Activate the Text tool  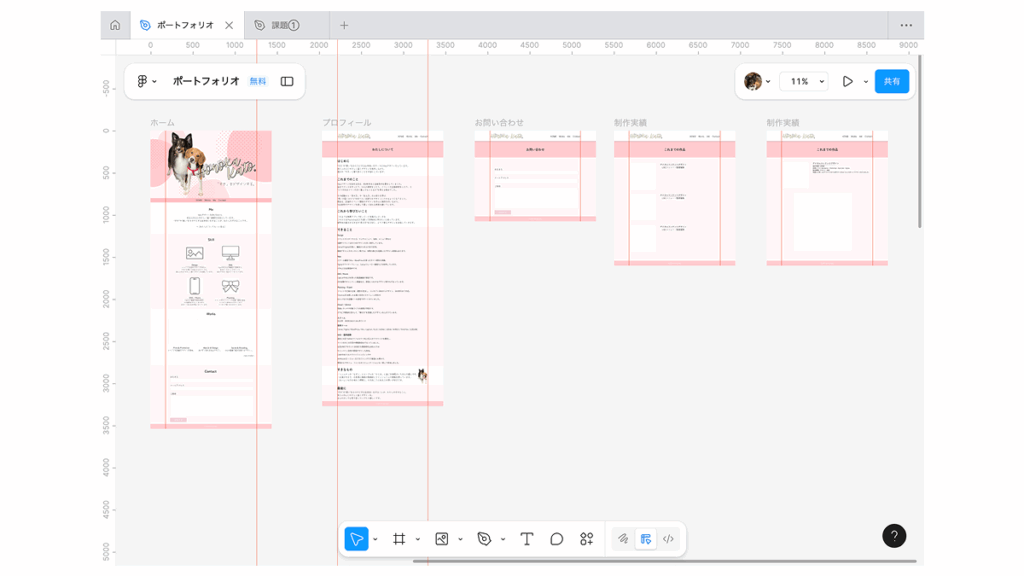click(527, 539)
